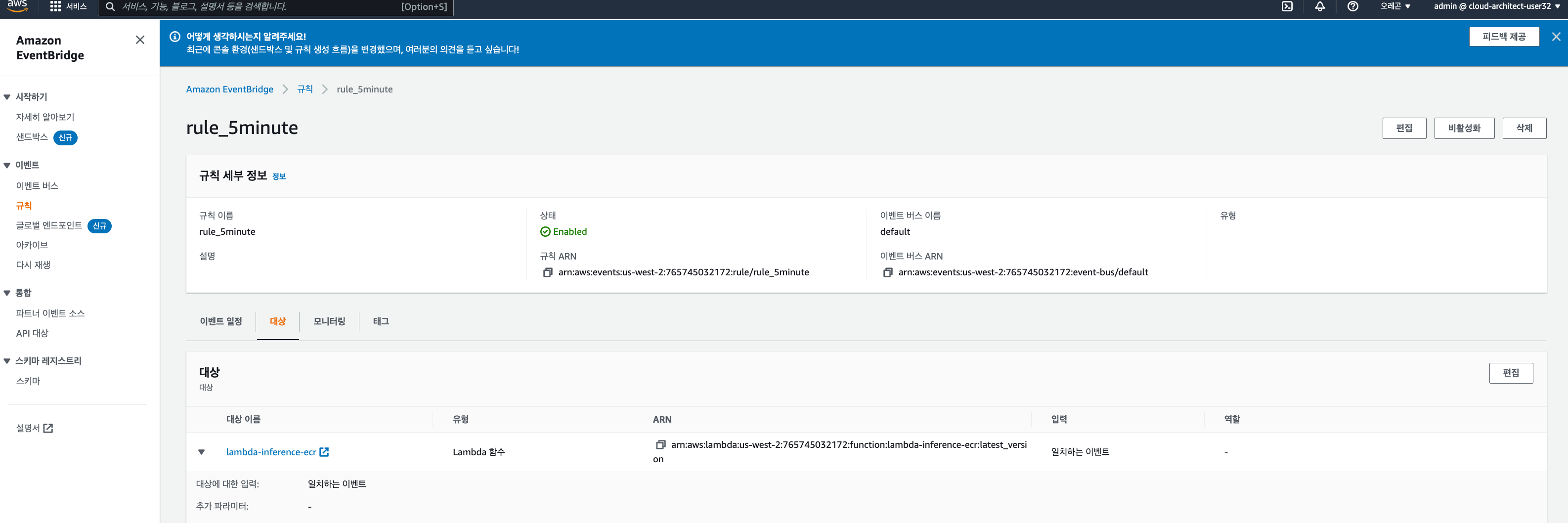Switch to the 태그 tab
Screen dimensions: 1568x523
coord(381,321)
